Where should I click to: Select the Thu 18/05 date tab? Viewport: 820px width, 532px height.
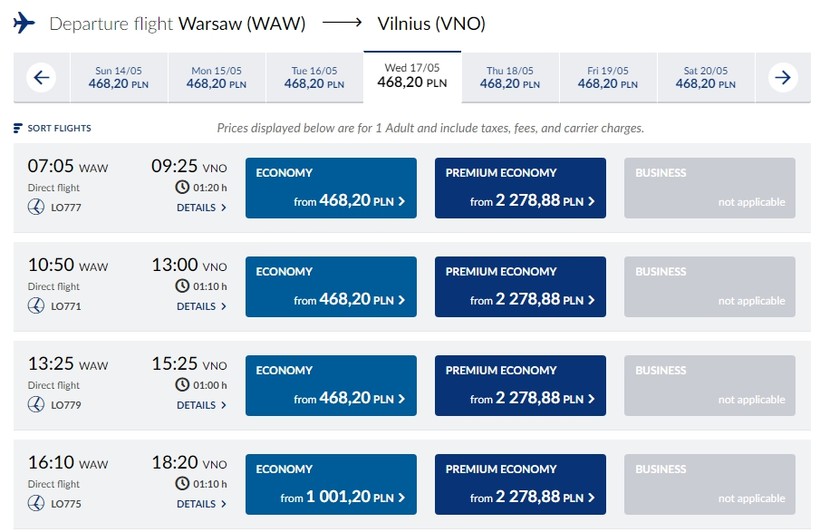coord(510,77)
